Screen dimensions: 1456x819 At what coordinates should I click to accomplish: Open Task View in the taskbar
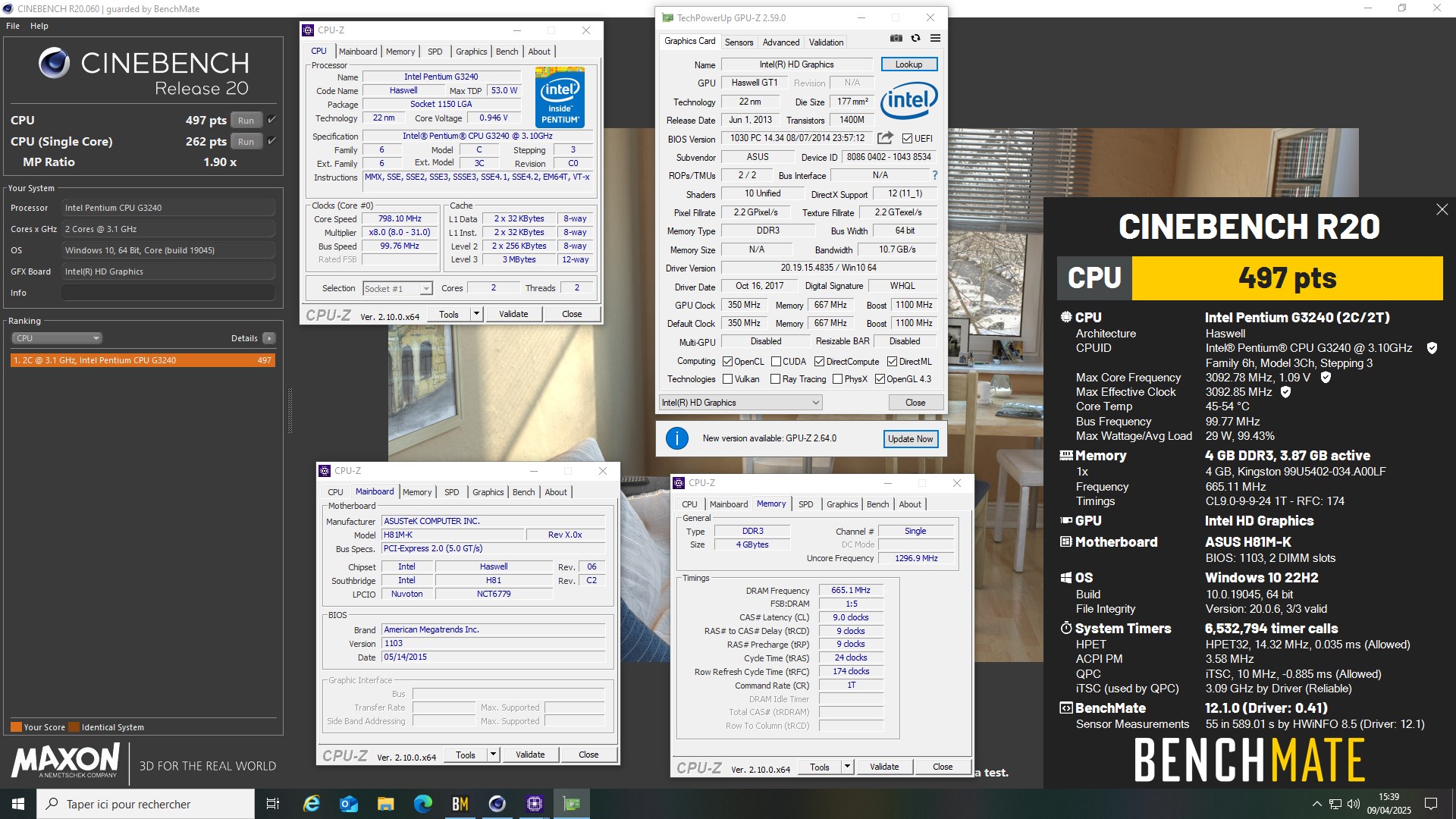pyautogui.click(x=273, y=804)
